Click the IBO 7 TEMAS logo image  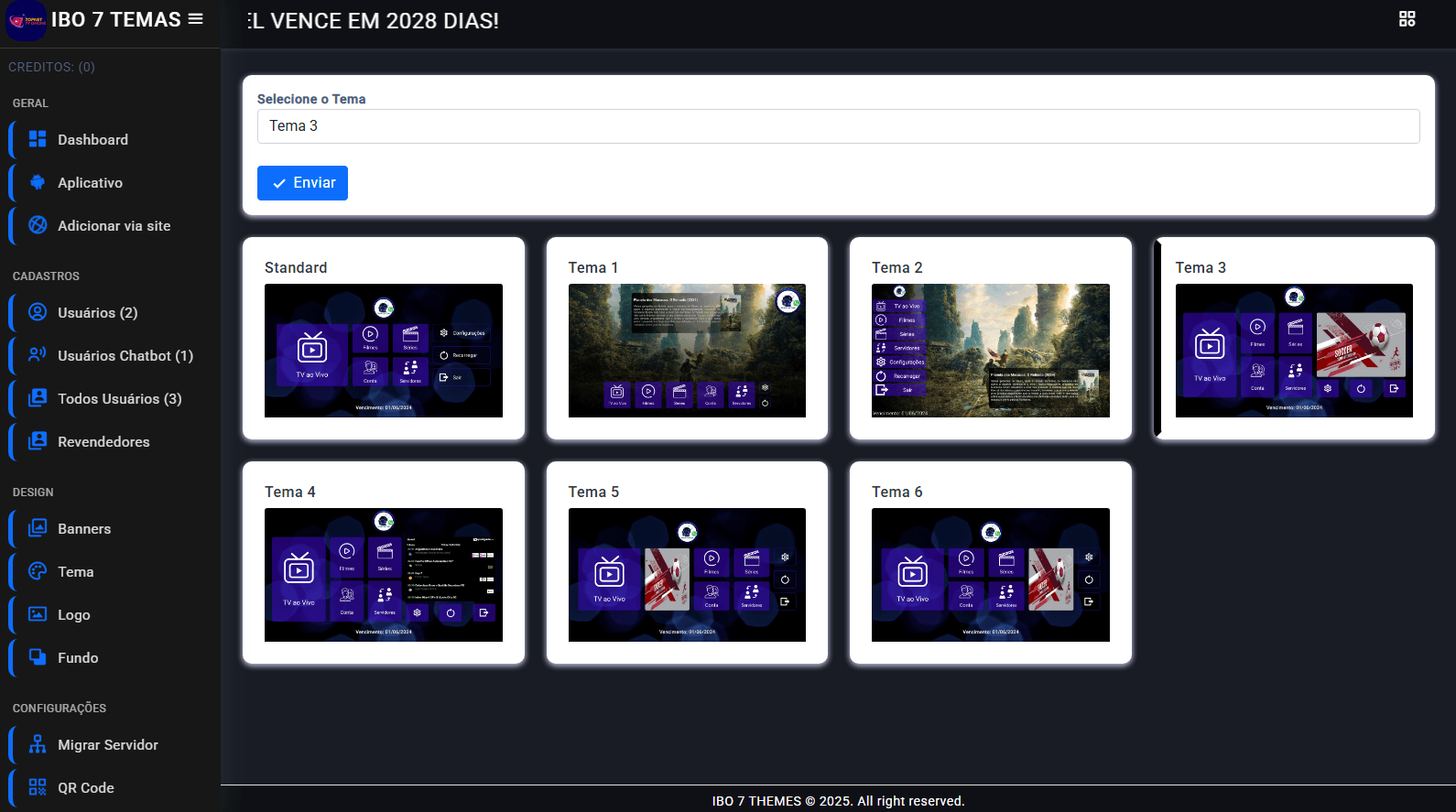point(26,21)
